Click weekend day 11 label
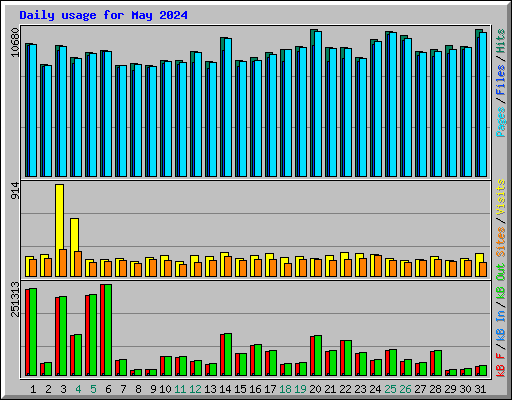The height and width of the screenshot is (400, 512). tap(180, 389)
